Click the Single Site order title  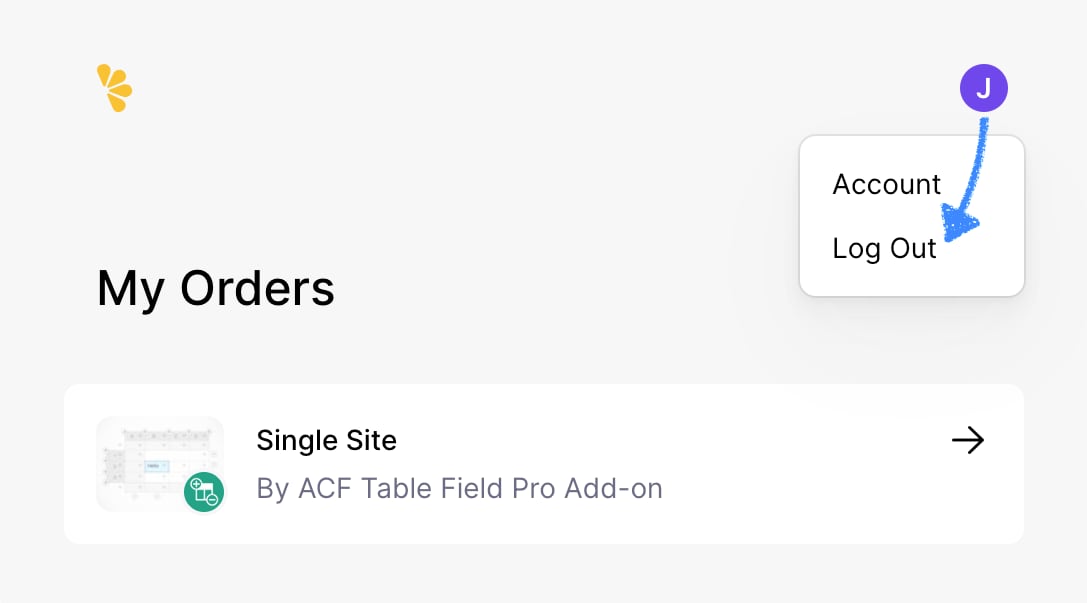click(x=327, y=440)
